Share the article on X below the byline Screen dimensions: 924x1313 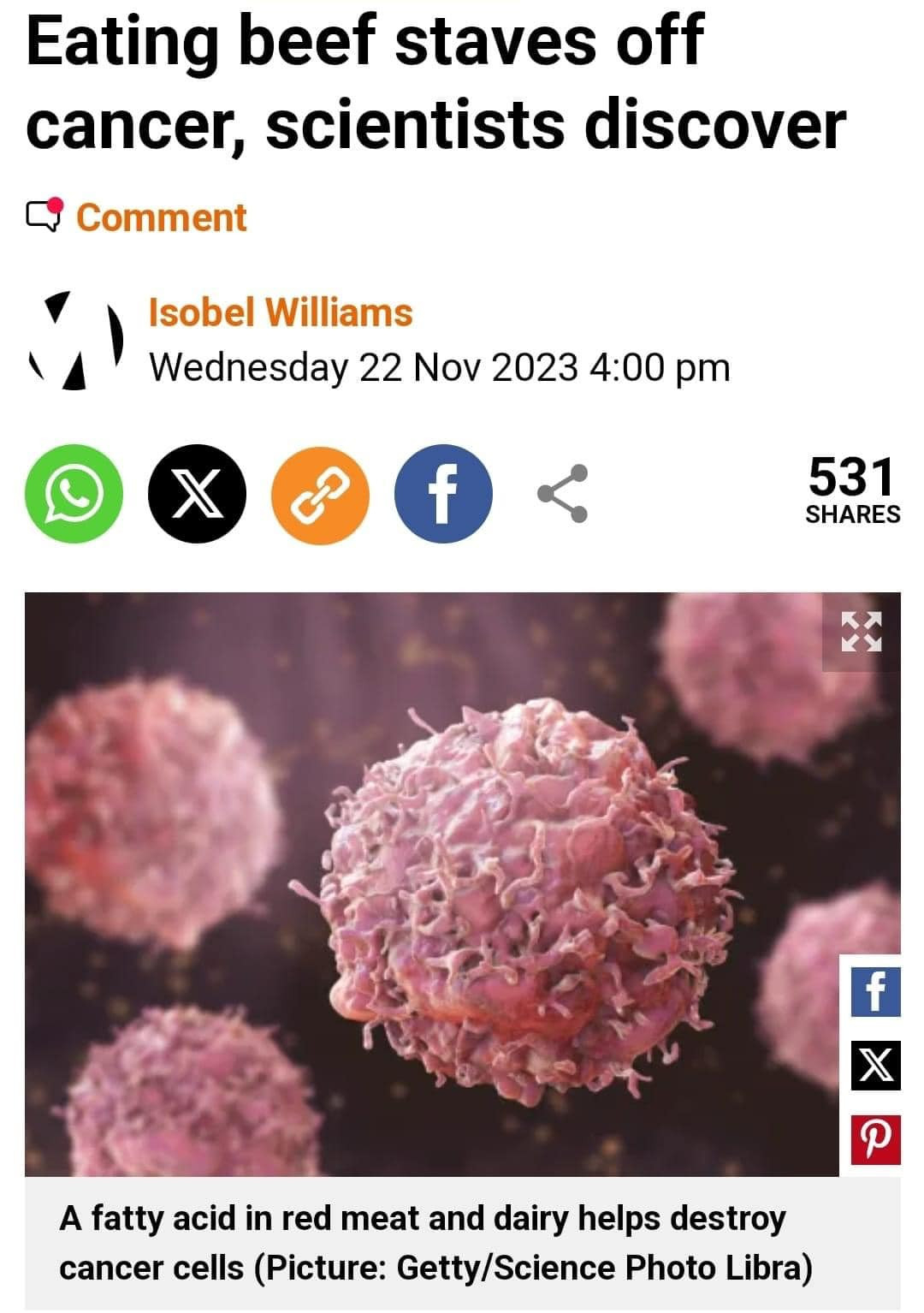coord(197,494)
